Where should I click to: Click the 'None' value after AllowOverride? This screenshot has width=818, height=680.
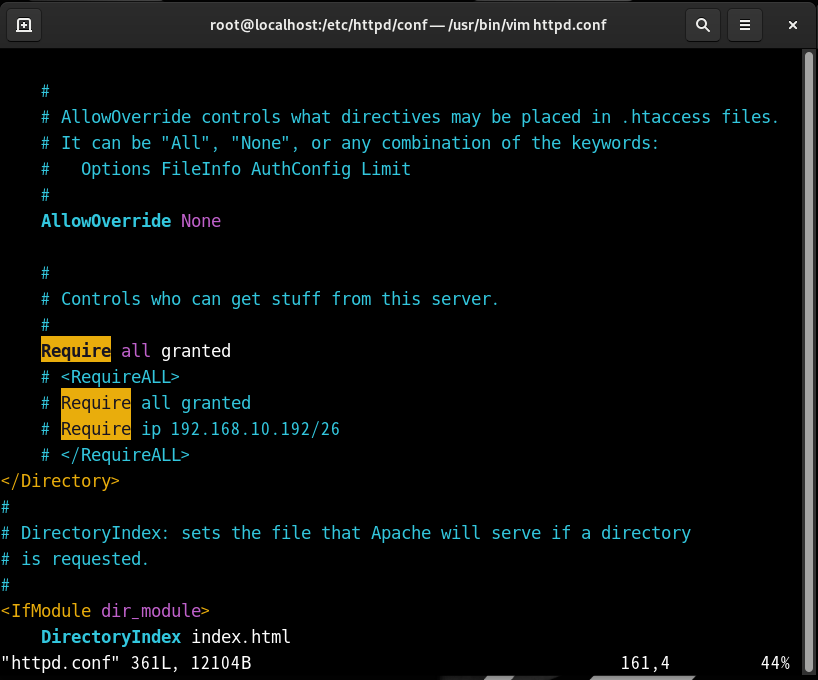tap(201, 221)
